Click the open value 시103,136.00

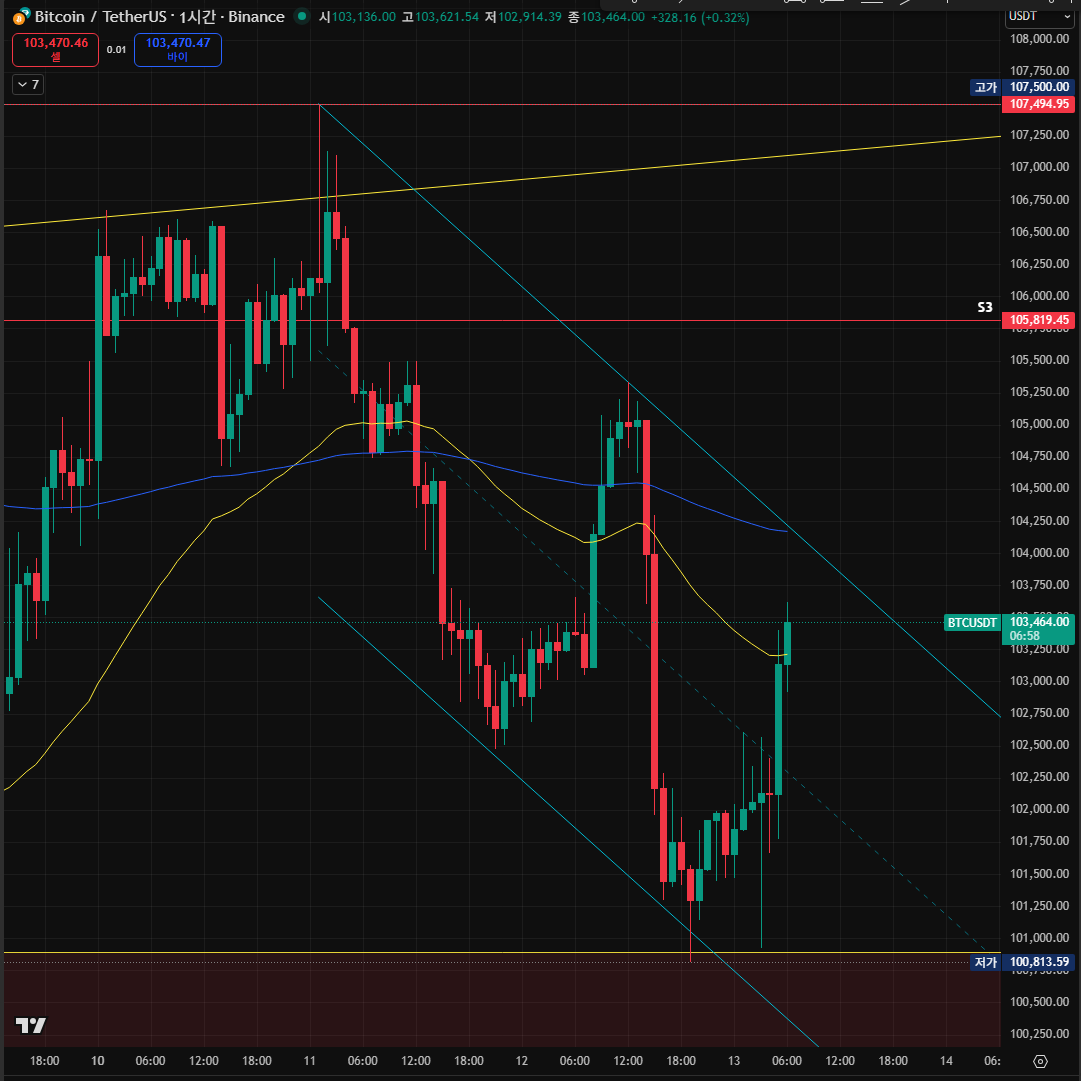click(x=357, y=17)
